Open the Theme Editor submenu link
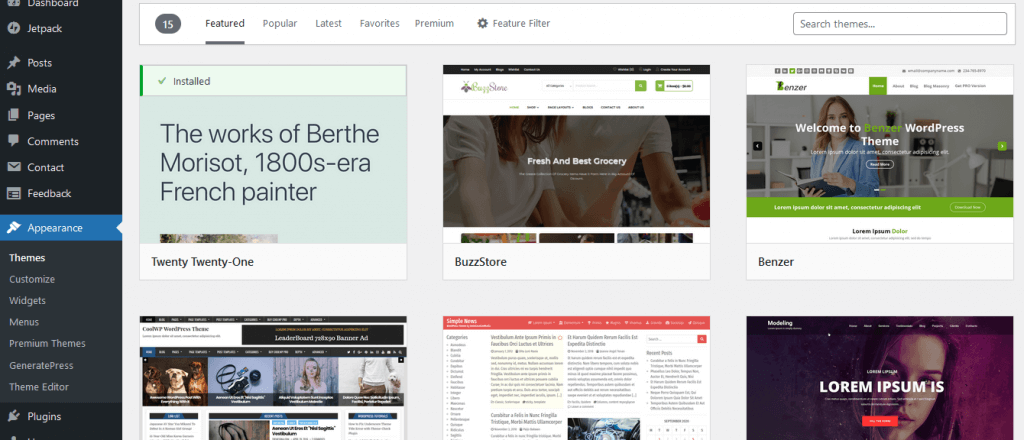 point(39,387)
